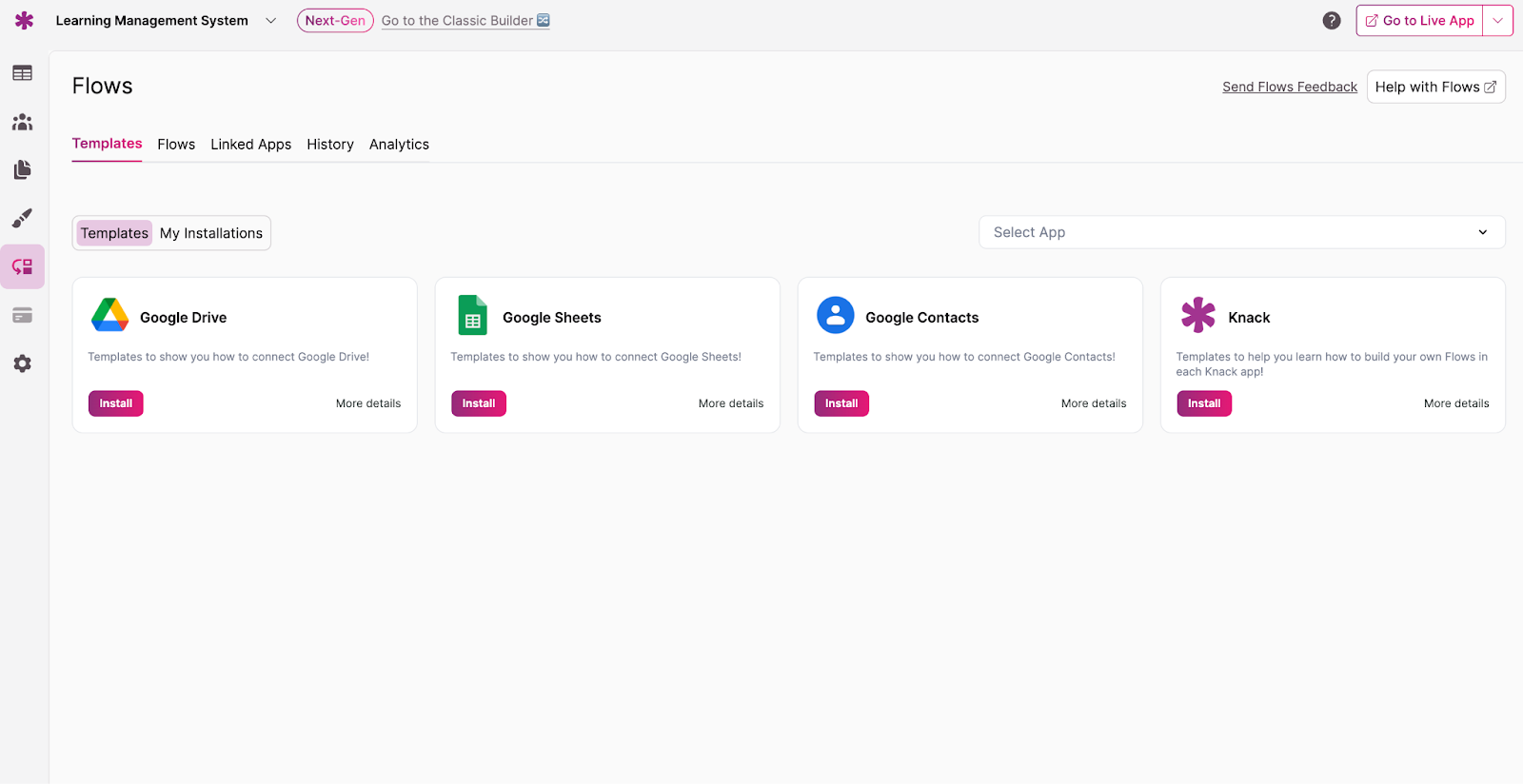The width and height of the screenshot is (1523, 784).
Task: Click the Help with Flows button
Action: 1435,87
